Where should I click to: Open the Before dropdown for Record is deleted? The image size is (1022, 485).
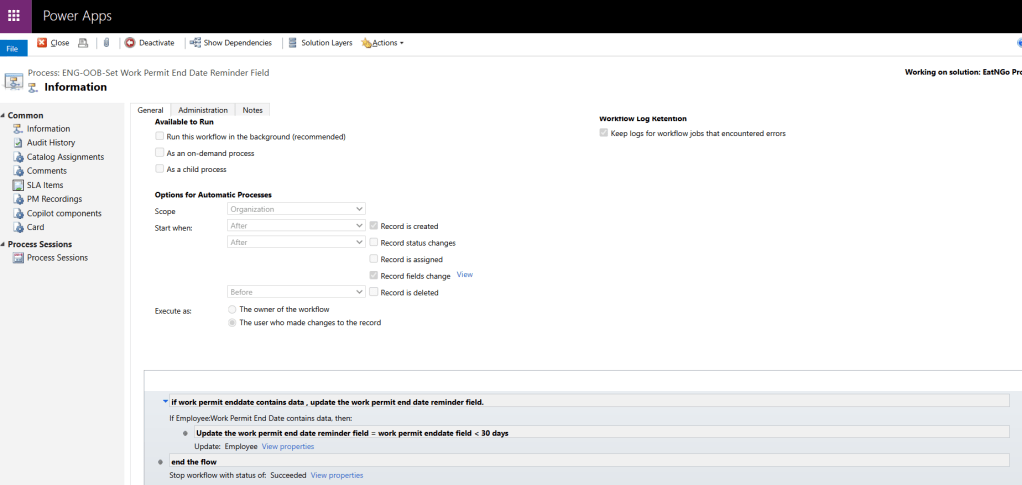pyautogui.click(x=296, y=292)
